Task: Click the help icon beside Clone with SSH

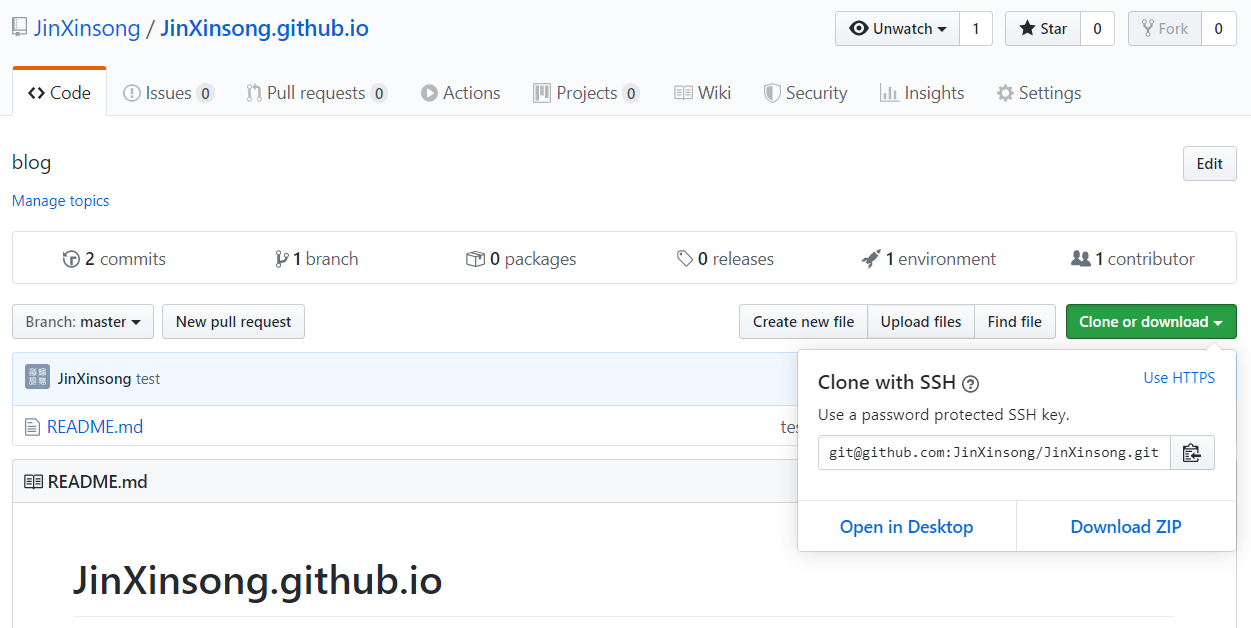Action: point(970,383)
